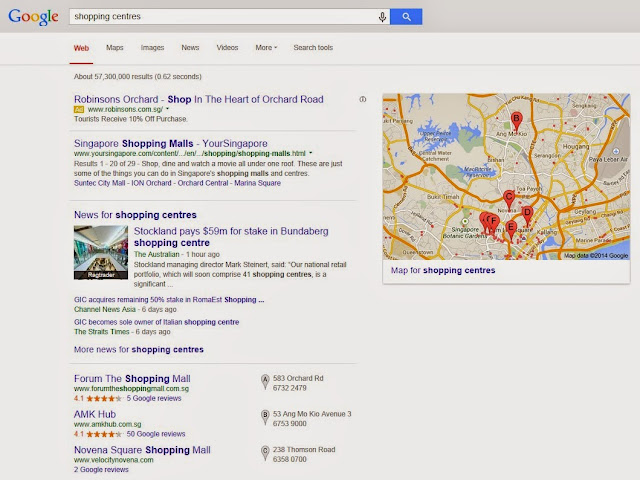This screenshot has width=640, height=480.
Task: Click the Singapore map image
Action: point(506,177)
